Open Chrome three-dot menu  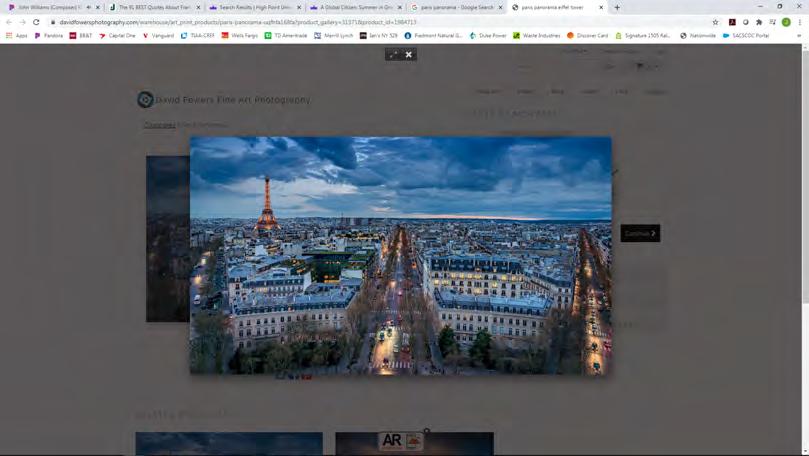(800, 22)
